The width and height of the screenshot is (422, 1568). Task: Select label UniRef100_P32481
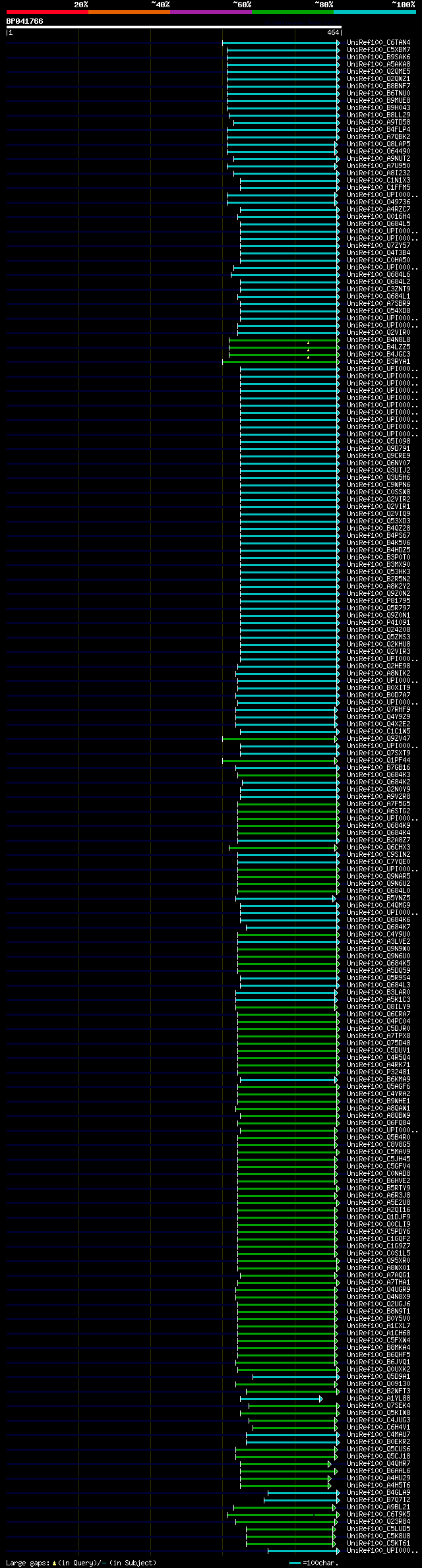(378, 1072)
